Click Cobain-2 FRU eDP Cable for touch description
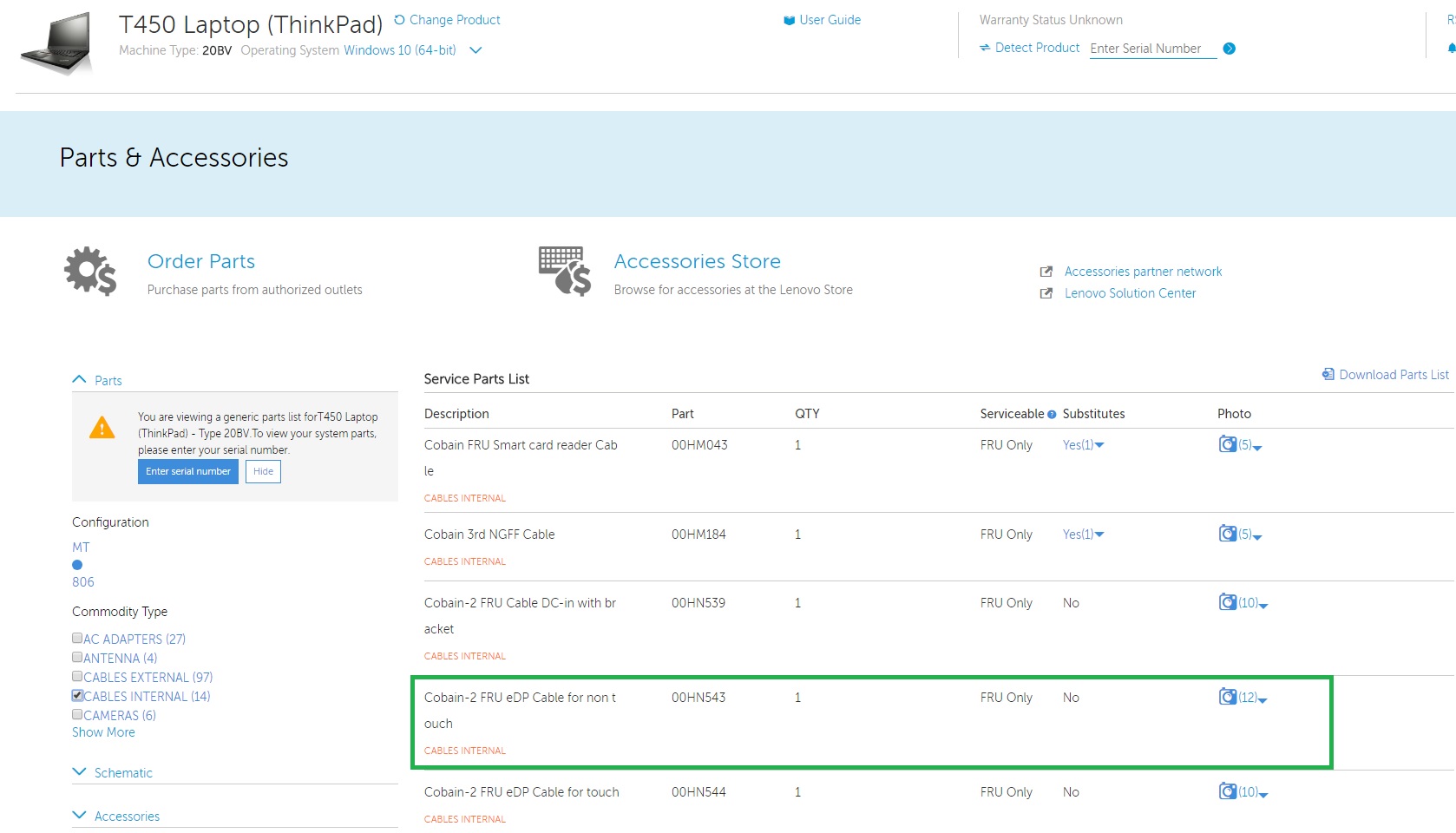Image resolution: width=1456 pixels, height=833 pixels. [521, 792]
